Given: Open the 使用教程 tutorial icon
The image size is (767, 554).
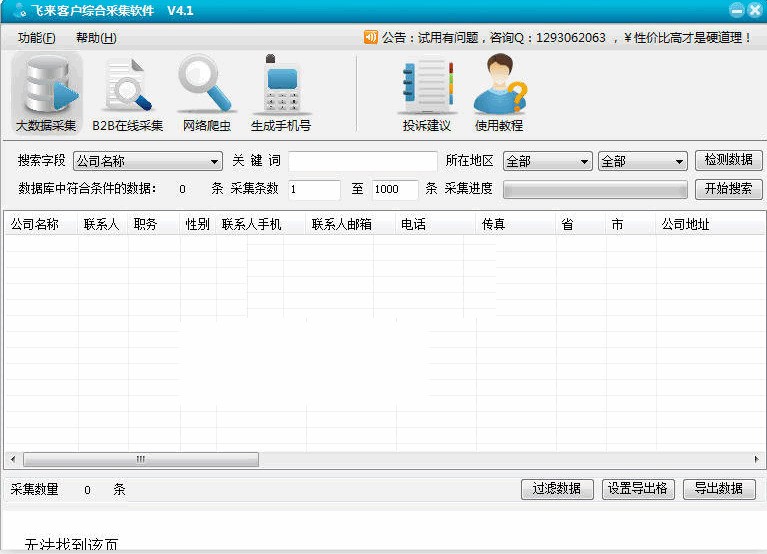Looking at the screenshot, I should click(x=499, y=93).
